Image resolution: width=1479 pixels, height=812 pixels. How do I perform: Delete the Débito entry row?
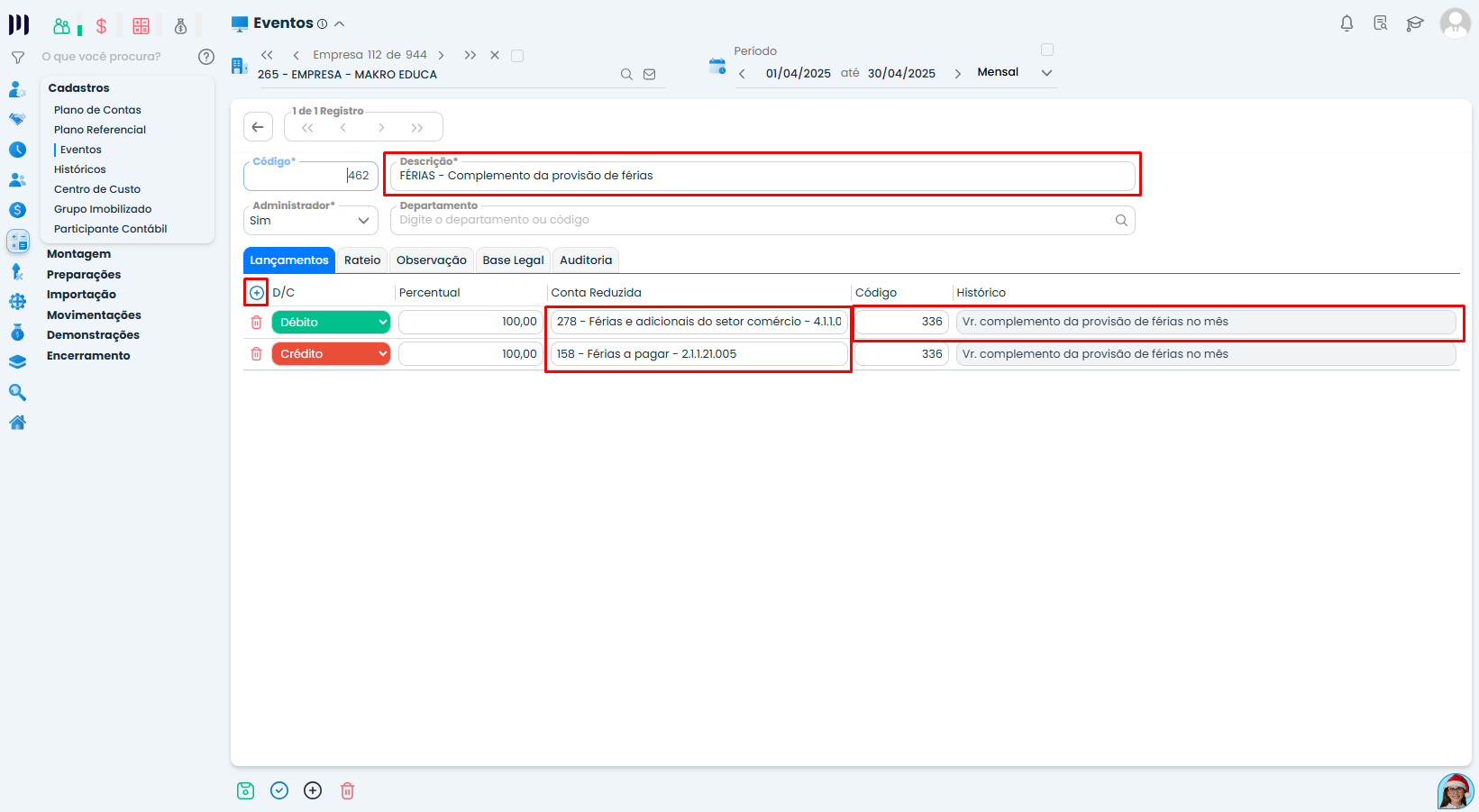256,323
